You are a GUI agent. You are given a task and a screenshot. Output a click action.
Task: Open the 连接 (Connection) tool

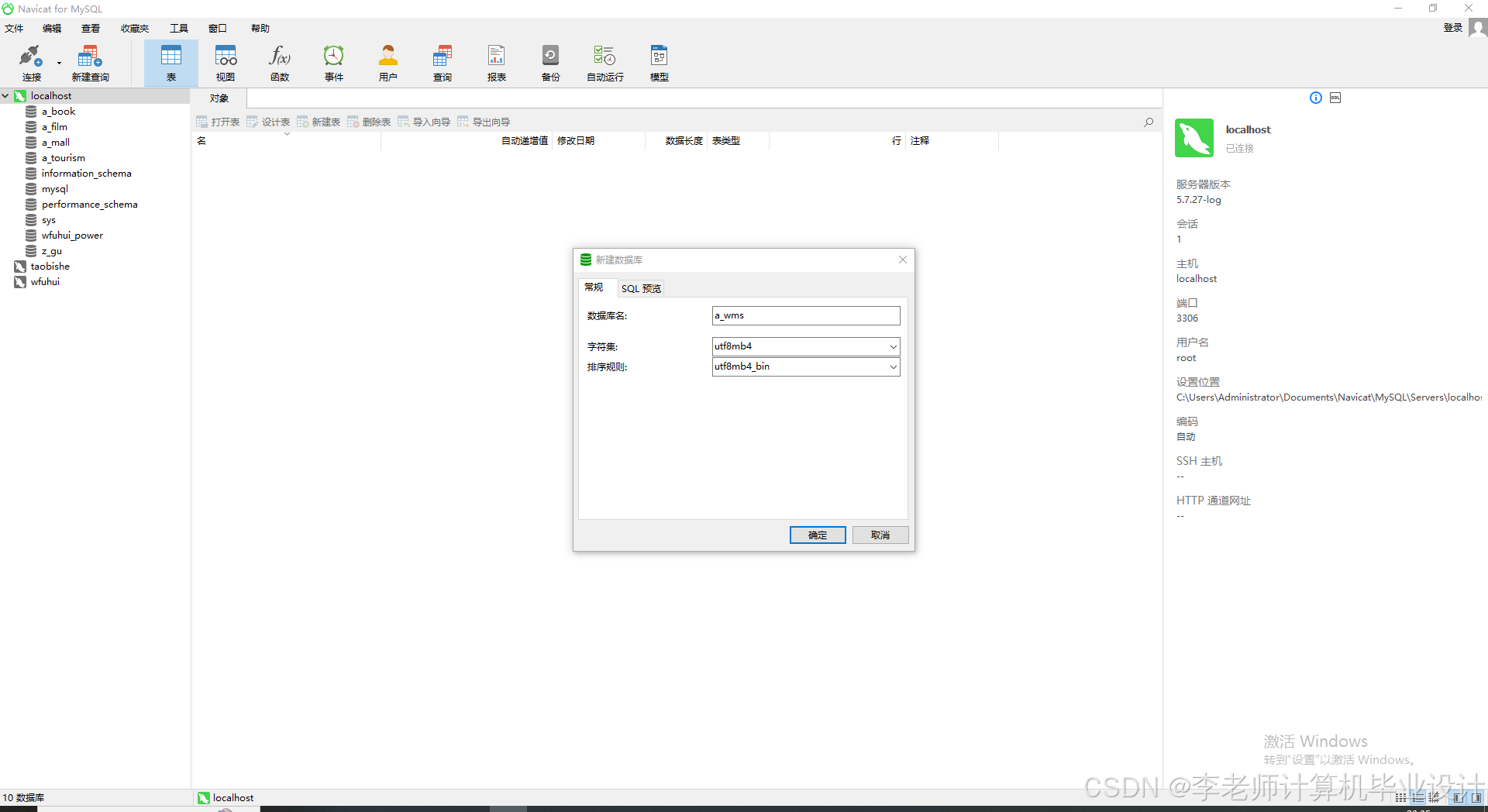(x=29, y=62)
